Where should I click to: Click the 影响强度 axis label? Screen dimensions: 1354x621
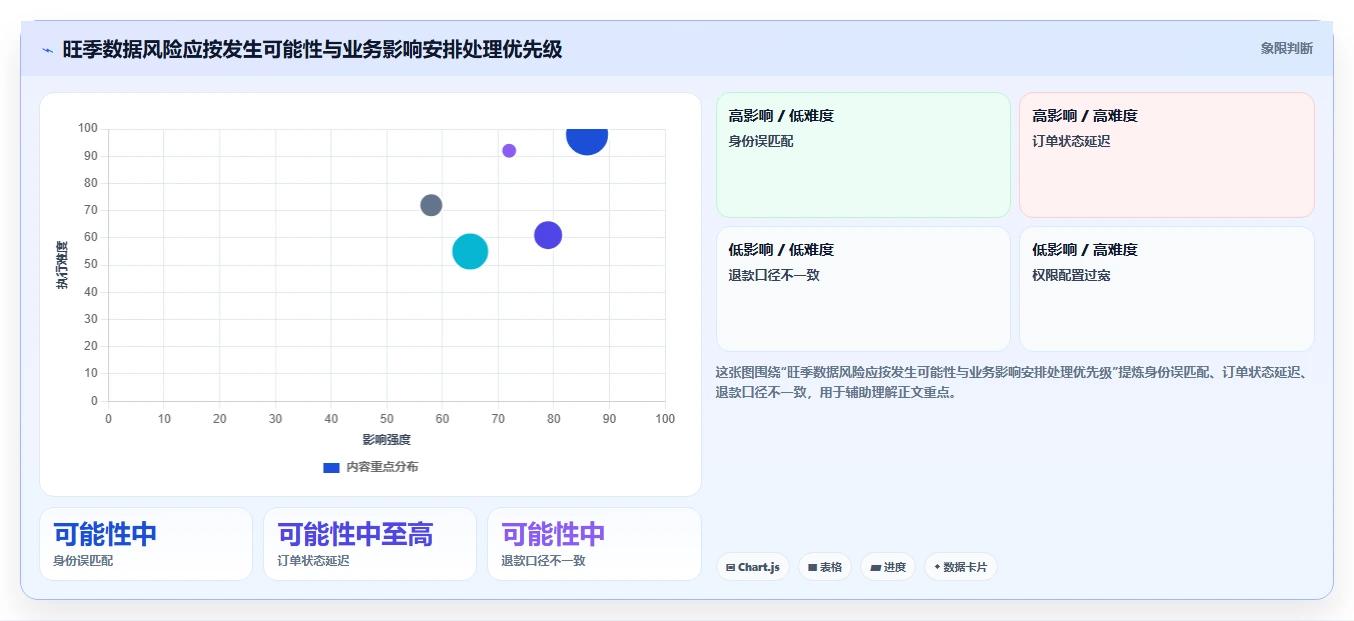click(387, 439)
